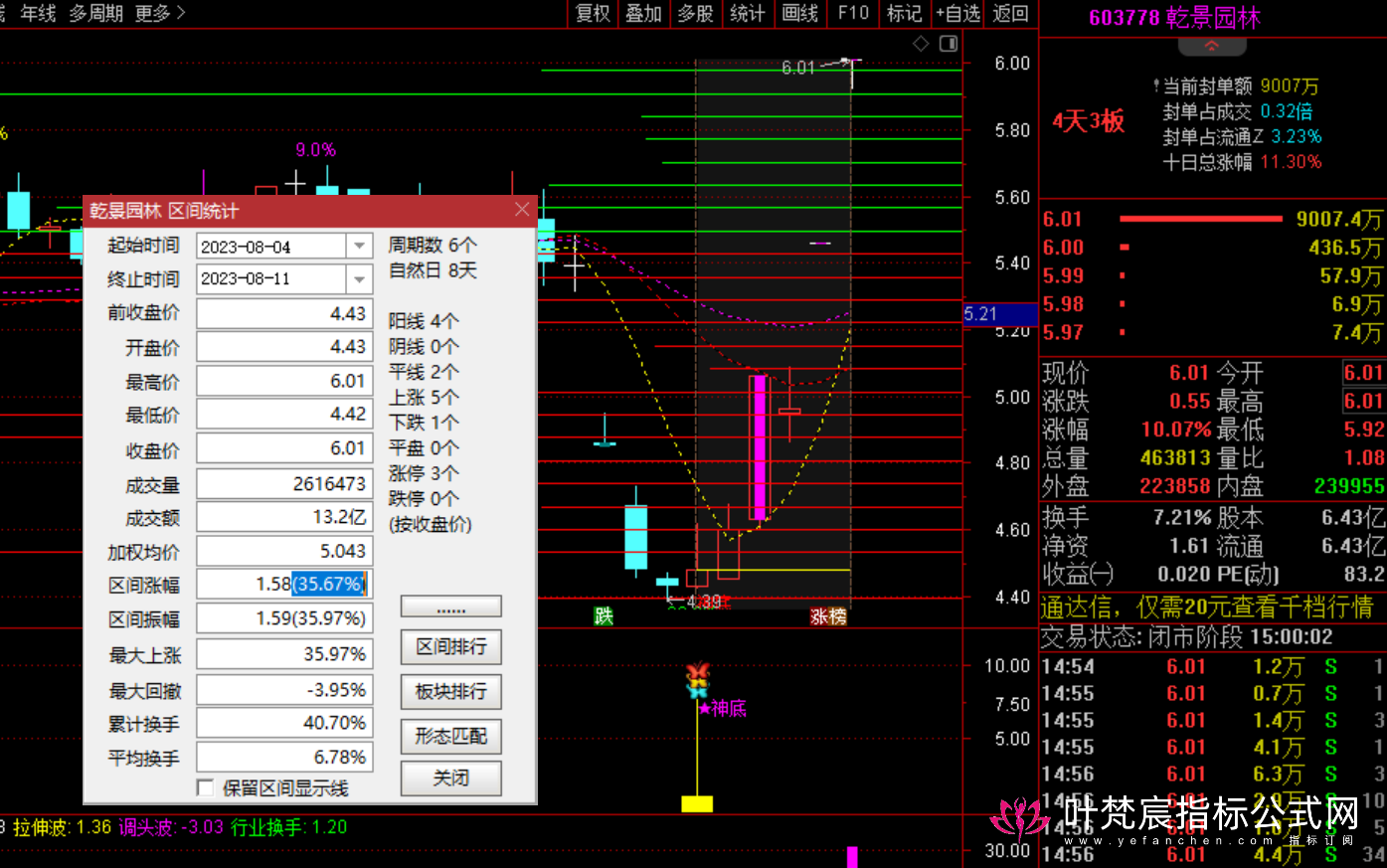The height and width of the screenshot is (868, 1387).
Task: Click the 区间涨幅 value field
Action: 284,584
